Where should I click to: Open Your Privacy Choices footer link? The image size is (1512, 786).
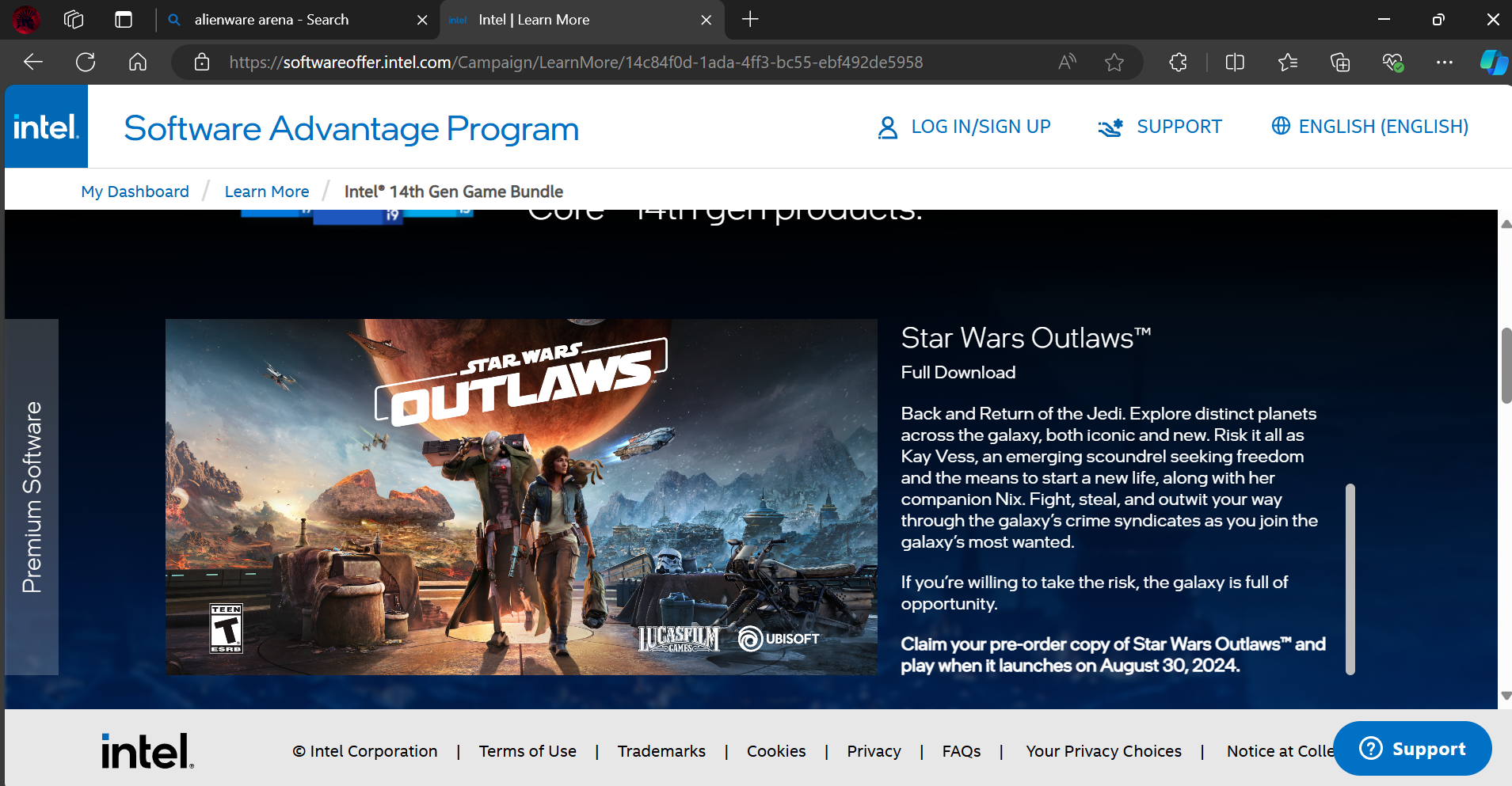pos(1103,751)
